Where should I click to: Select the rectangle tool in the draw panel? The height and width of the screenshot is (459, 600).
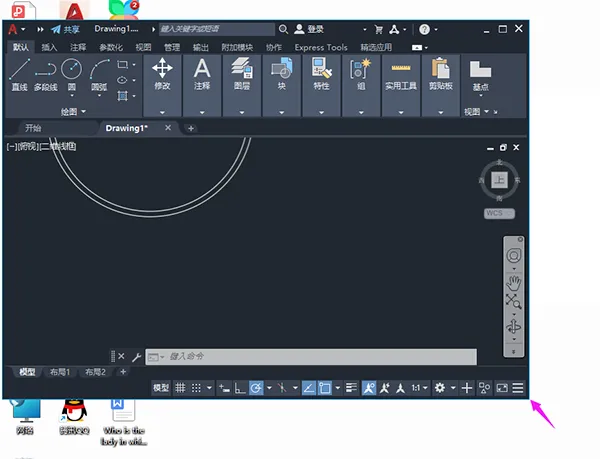pos(122,65)
